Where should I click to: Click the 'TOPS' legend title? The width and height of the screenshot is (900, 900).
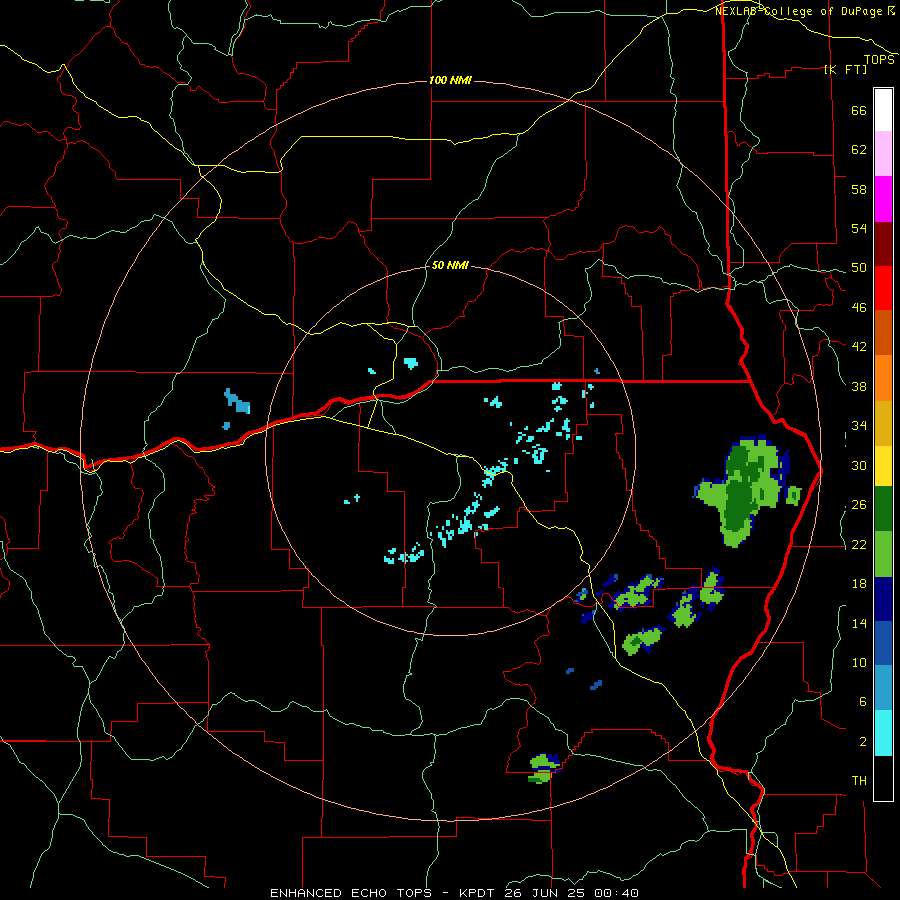click(879, 60)
